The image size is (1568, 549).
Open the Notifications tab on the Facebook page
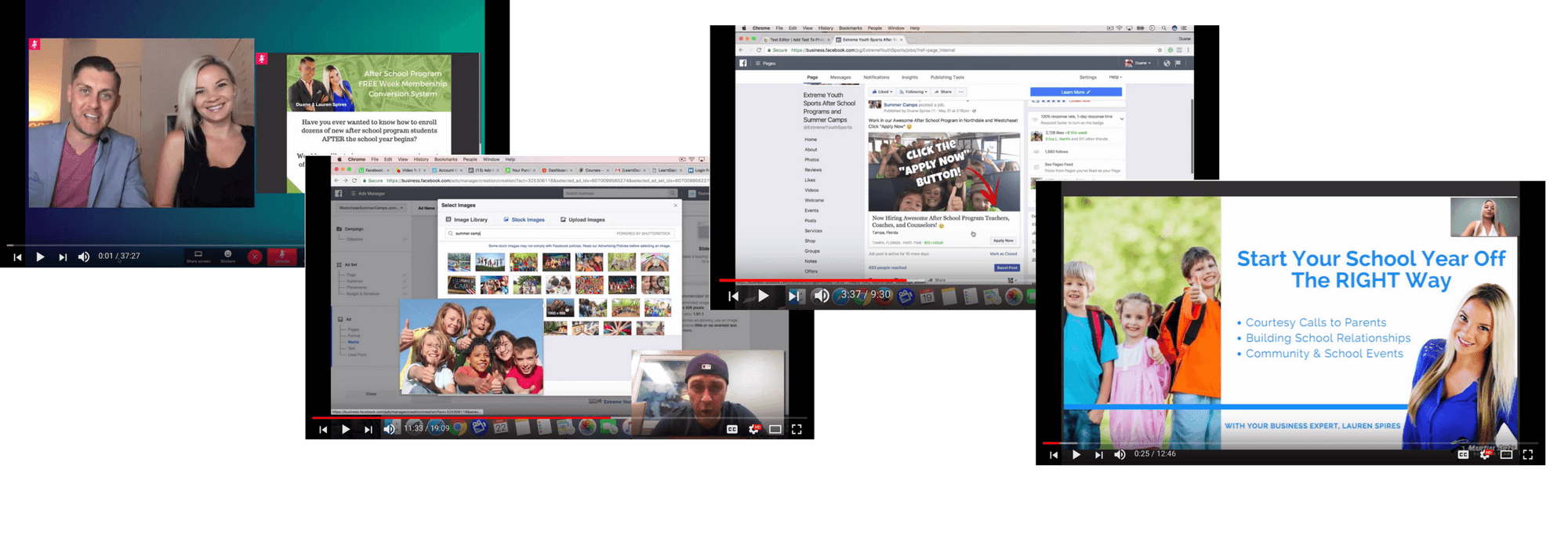877,78
